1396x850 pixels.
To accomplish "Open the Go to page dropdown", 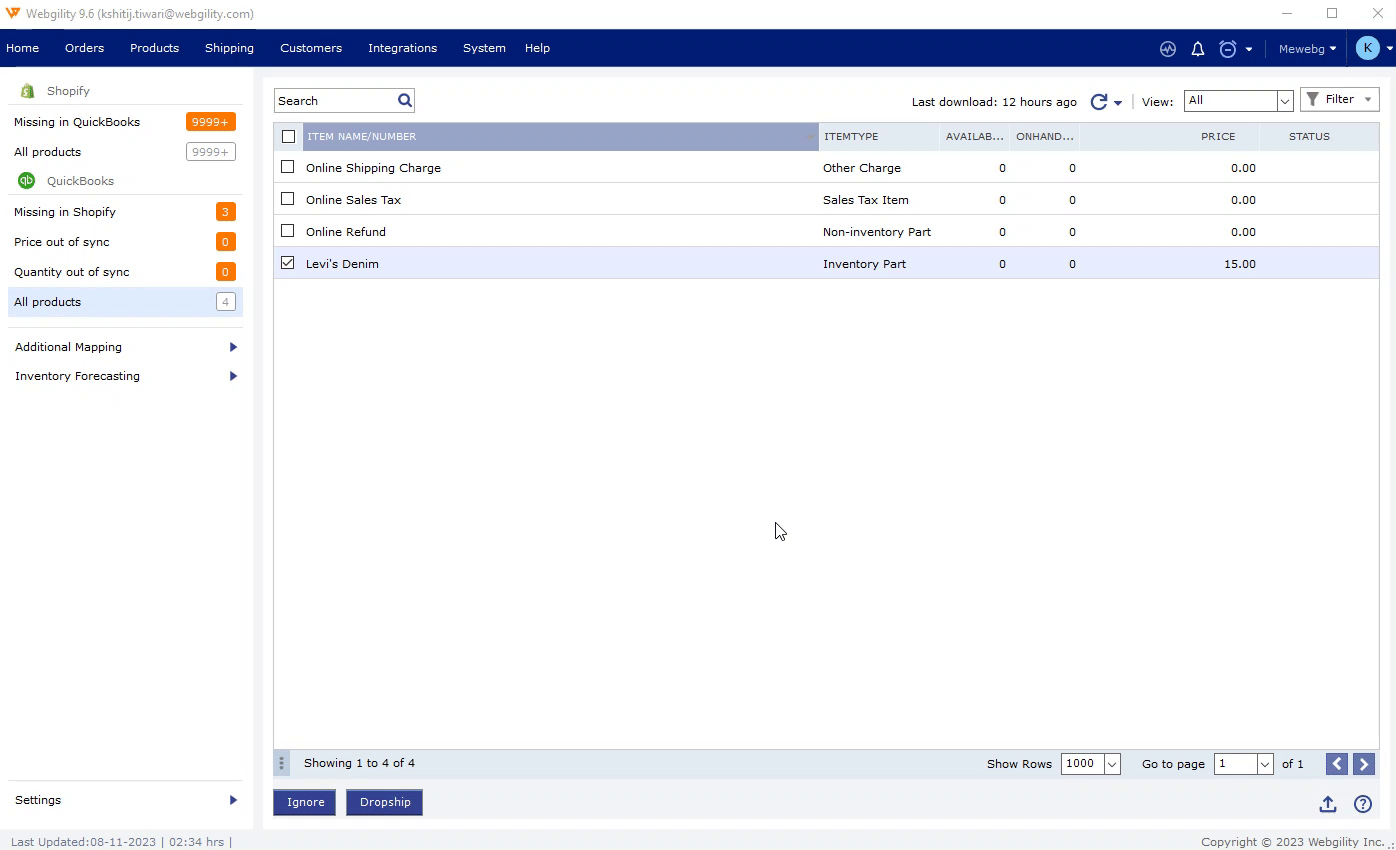I will point(1243,763).
